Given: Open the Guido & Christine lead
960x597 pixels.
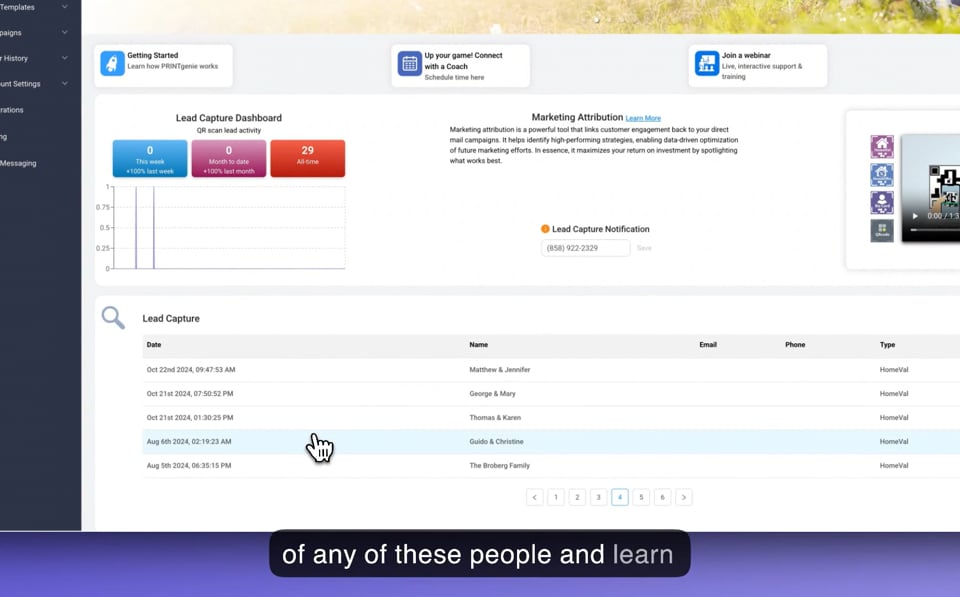Looking at the screenshot, I should pos(496,441).
